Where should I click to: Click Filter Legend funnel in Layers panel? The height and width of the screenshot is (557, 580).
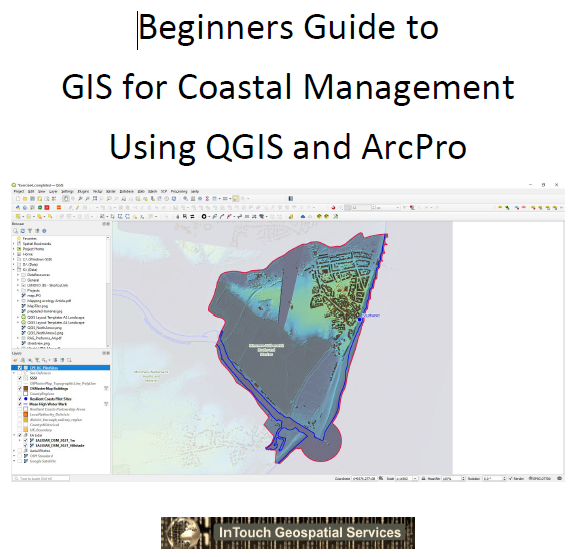(x=37, y=360)
